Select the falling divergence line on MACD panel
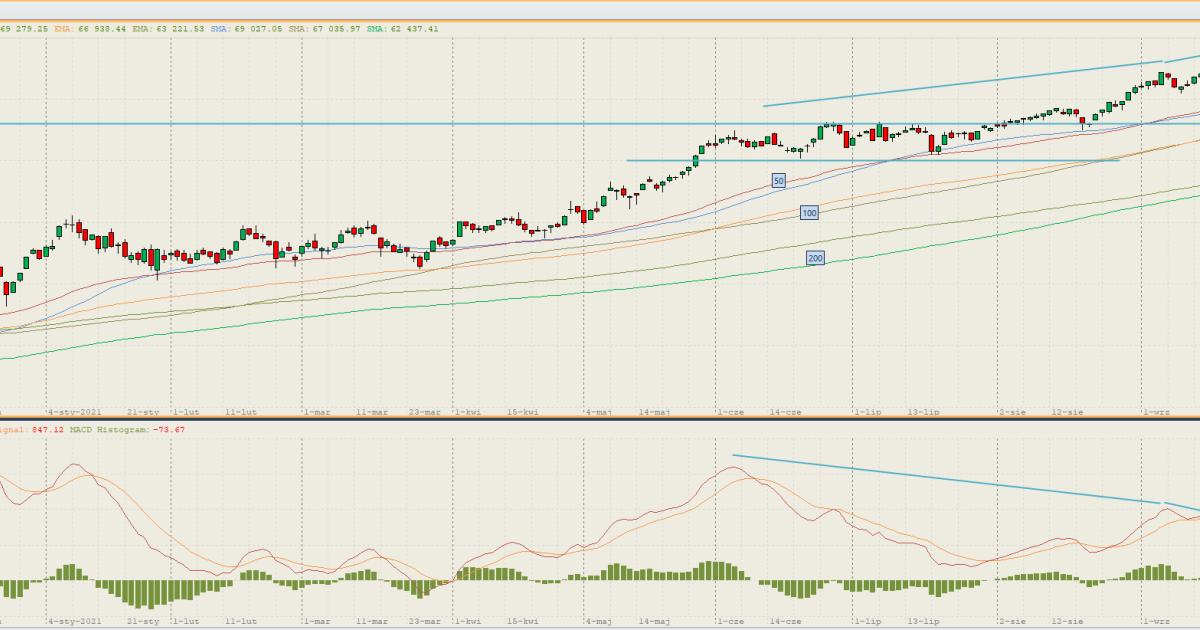The width and height of the screenshot is (1200, 630). tap(940, 478)
